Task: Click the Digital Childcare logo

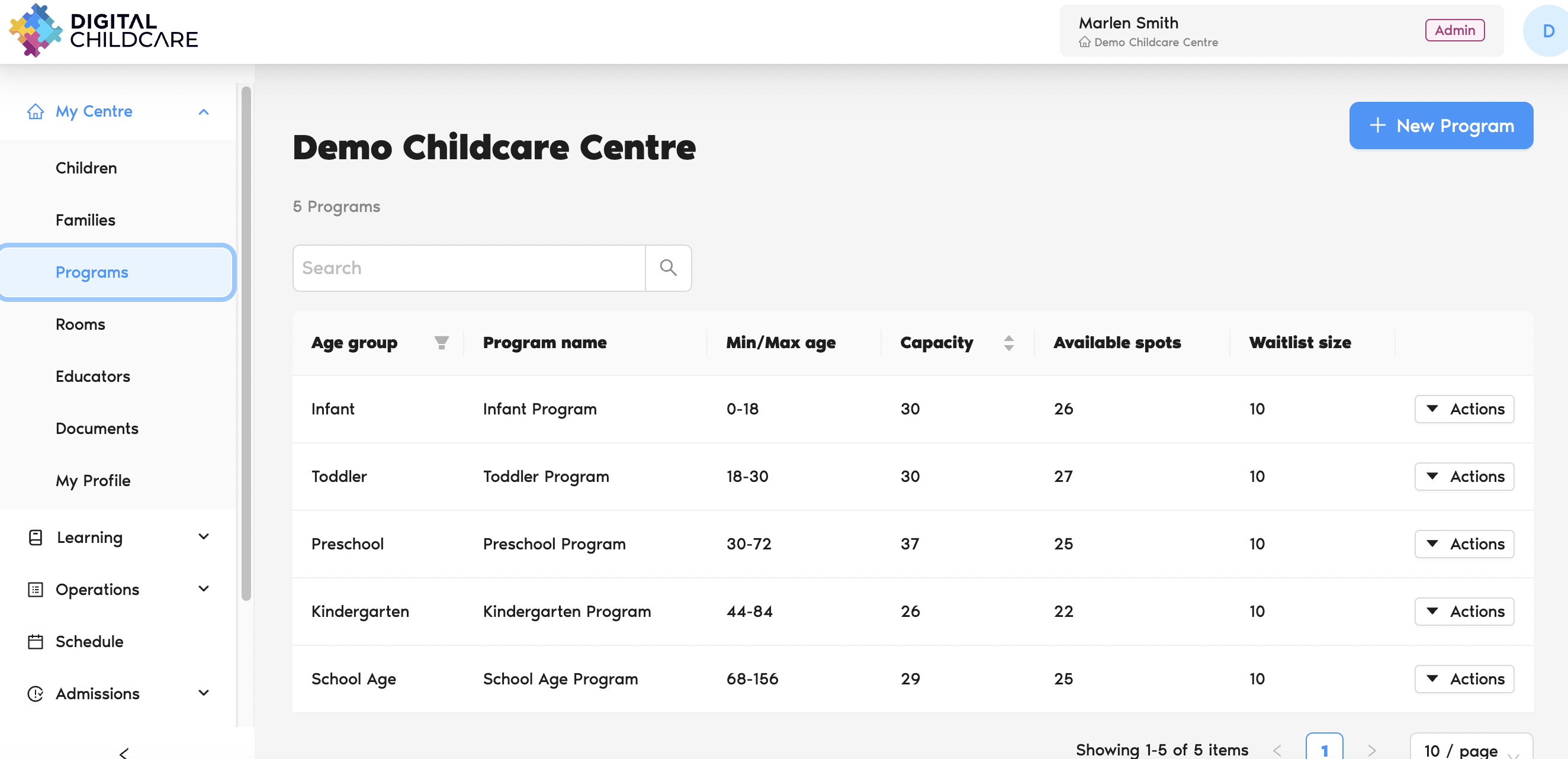Action: point(104,30)
